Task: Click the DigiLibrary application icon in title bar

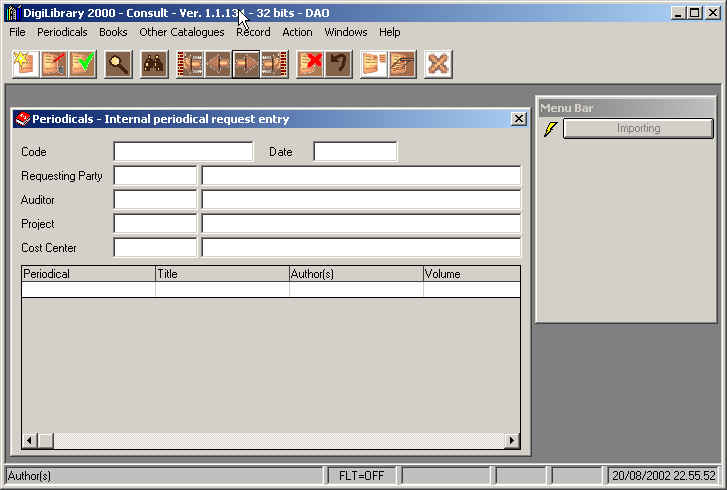Action: [x=13, y=13]
